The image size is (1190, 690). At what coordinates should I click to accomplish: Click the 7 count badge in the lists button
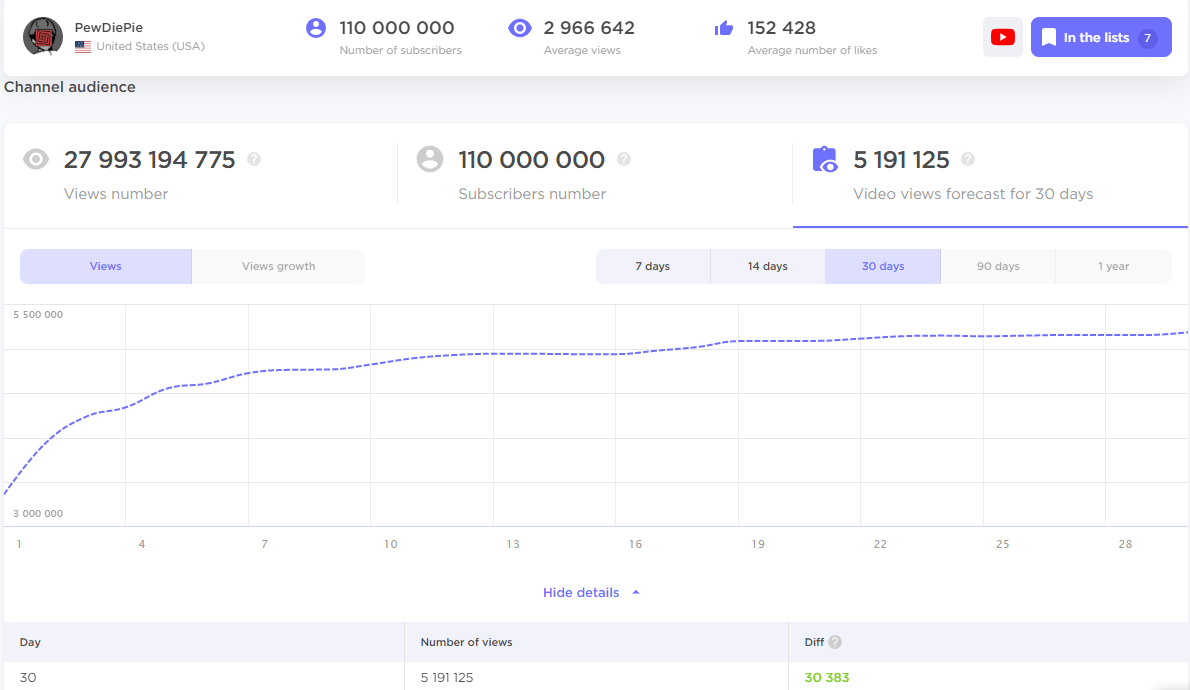1148,37
